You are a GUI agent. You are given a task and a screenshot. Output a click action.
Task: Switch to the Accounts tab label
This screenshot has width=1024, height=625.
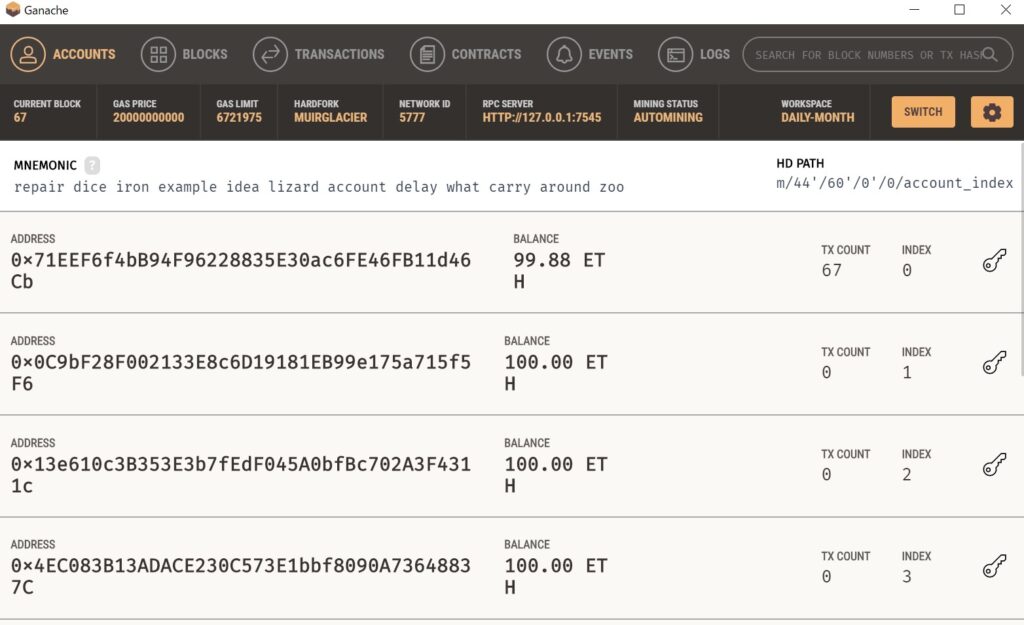point(84,54)
